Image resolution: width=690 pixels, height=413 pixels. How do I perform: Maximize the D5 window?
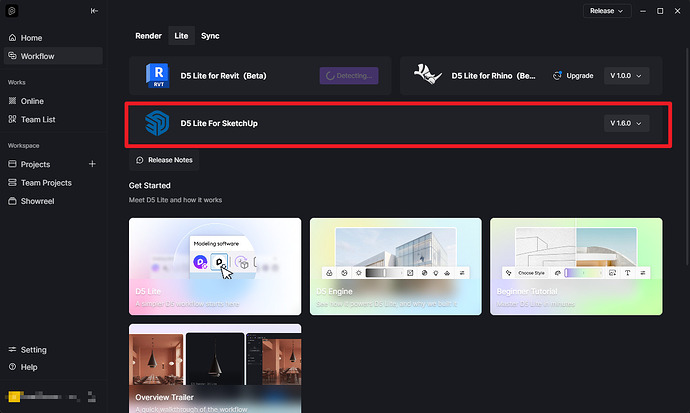(660, 11)
